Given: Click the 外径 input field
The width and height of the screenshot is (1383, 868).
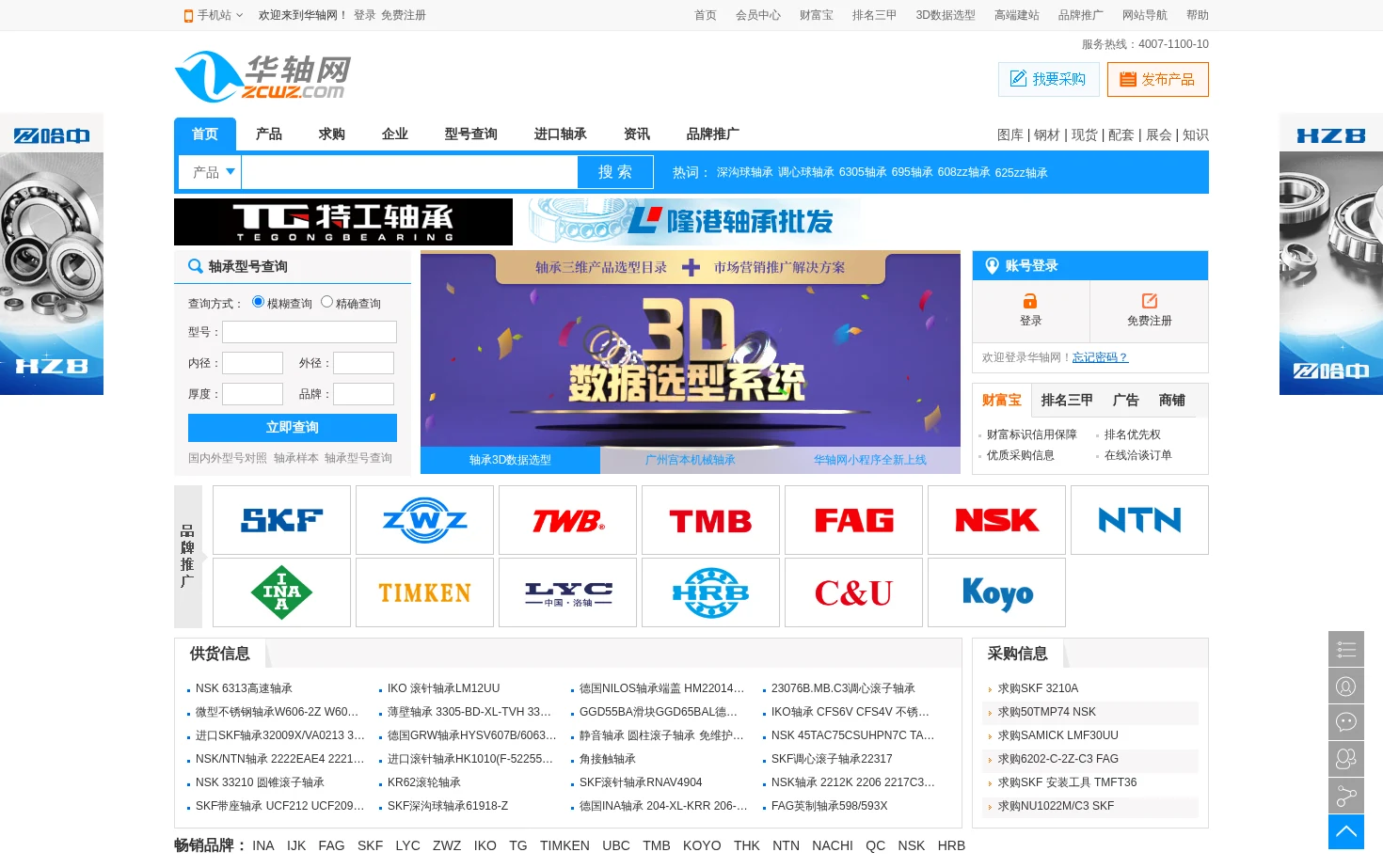Looking at the screenshot, I should pyautogui.click(x=363, y=363).
